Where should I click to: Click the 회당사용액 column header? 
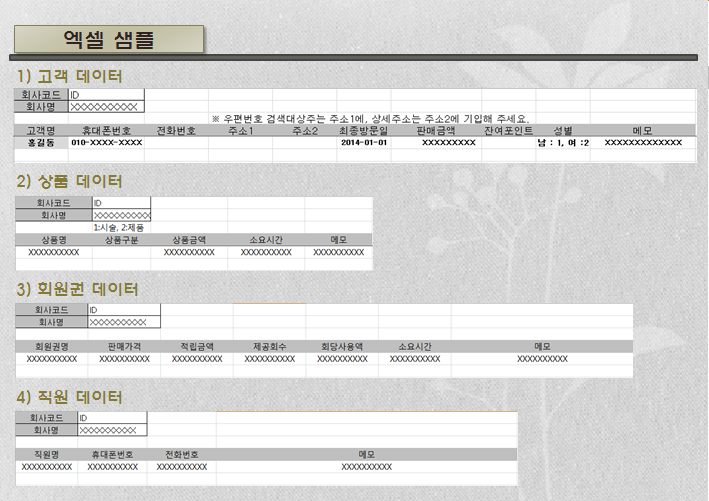point(341,346)
